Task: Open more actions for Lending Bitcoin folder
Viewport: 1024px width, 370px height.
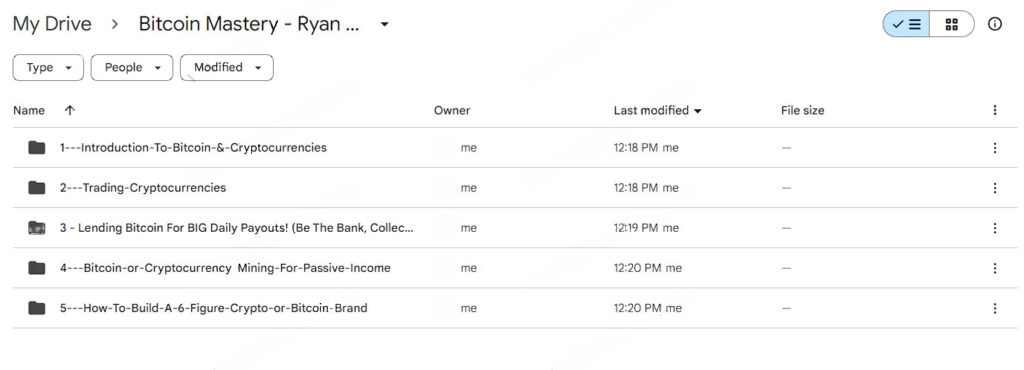Action: point(995,228)
